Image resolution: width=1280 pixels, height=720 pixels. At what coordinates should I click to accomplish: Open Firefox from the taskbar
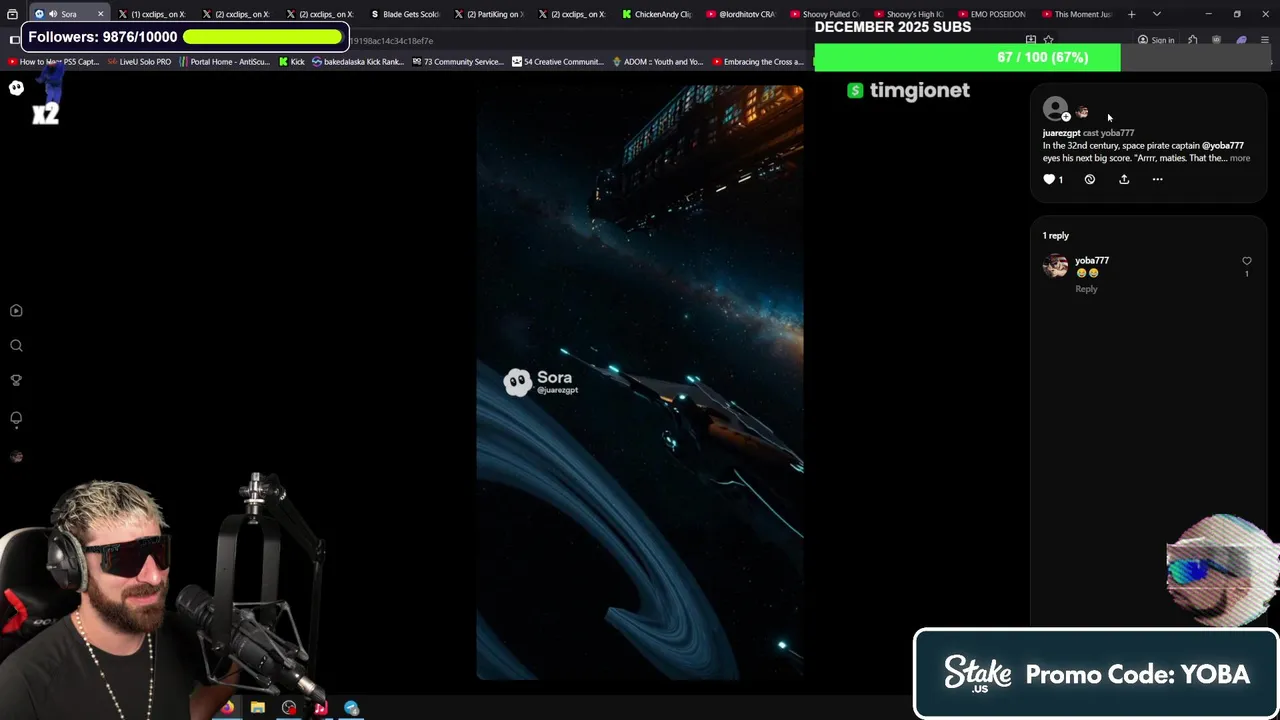click(x=228, y=708)
